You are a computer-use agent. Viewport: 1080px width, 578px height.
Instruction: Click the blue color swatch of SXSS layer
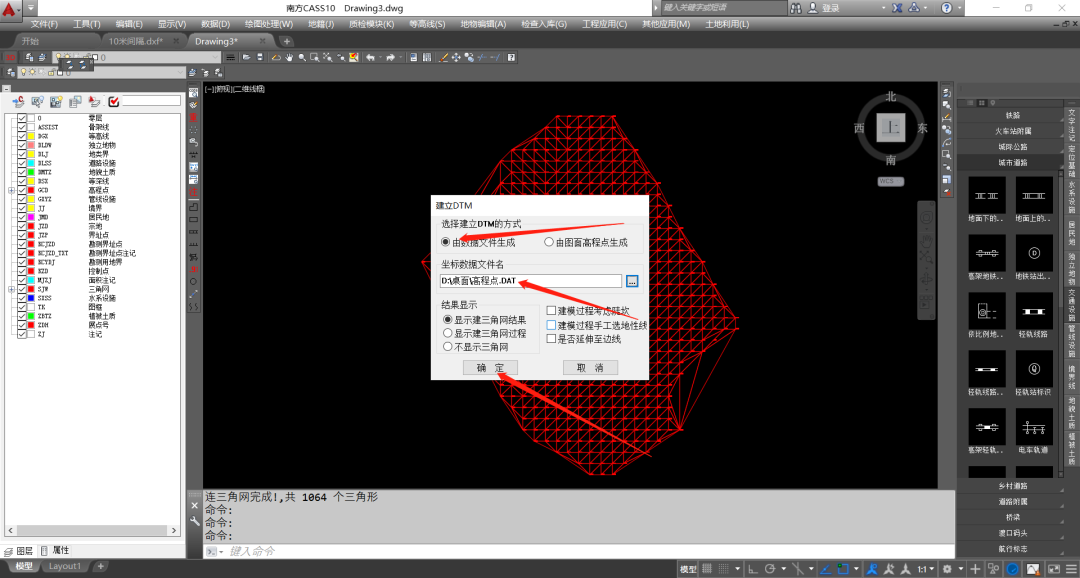[32, 298]
